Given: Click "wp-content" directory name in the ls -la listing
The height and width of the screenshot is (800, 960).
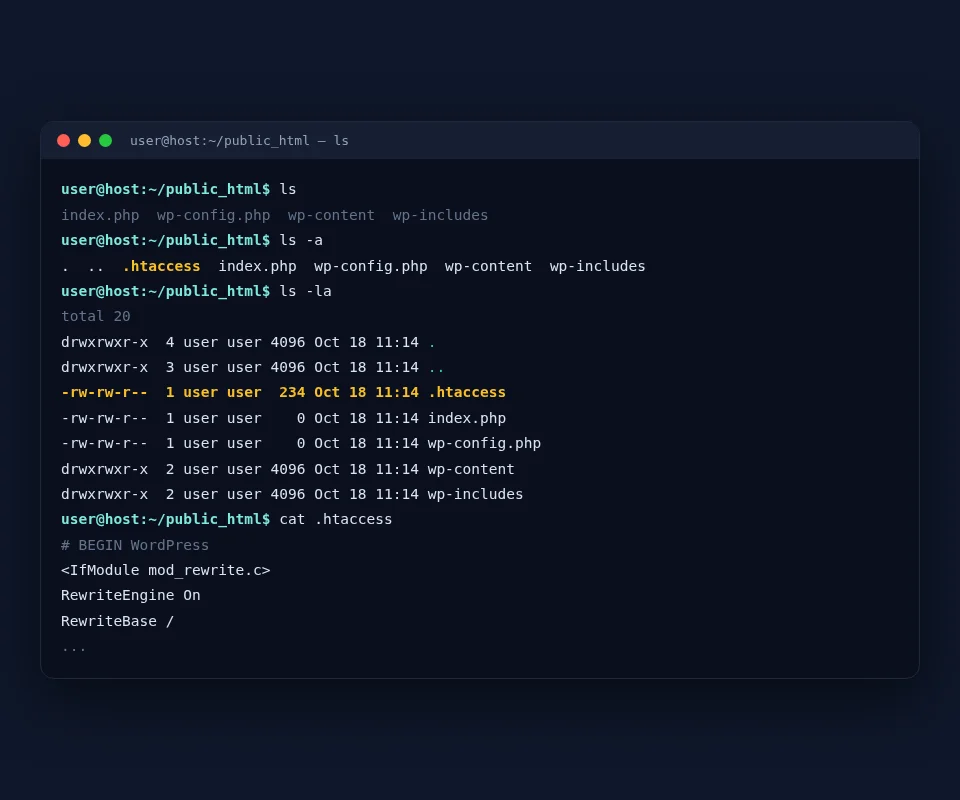Looking at the screenshot, I should (x=471, y=469).
